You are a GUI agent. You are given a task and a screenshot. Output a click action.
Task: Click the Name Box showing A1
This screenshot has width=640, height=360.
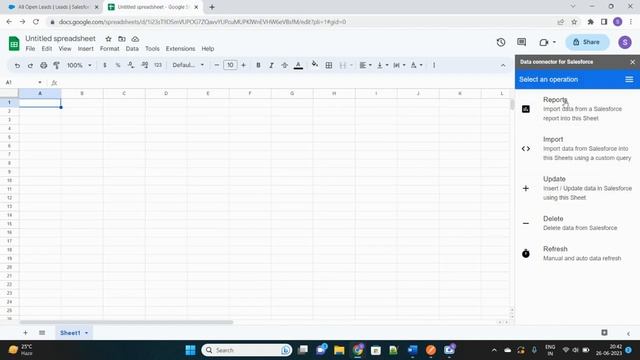(x=23, y=82)
